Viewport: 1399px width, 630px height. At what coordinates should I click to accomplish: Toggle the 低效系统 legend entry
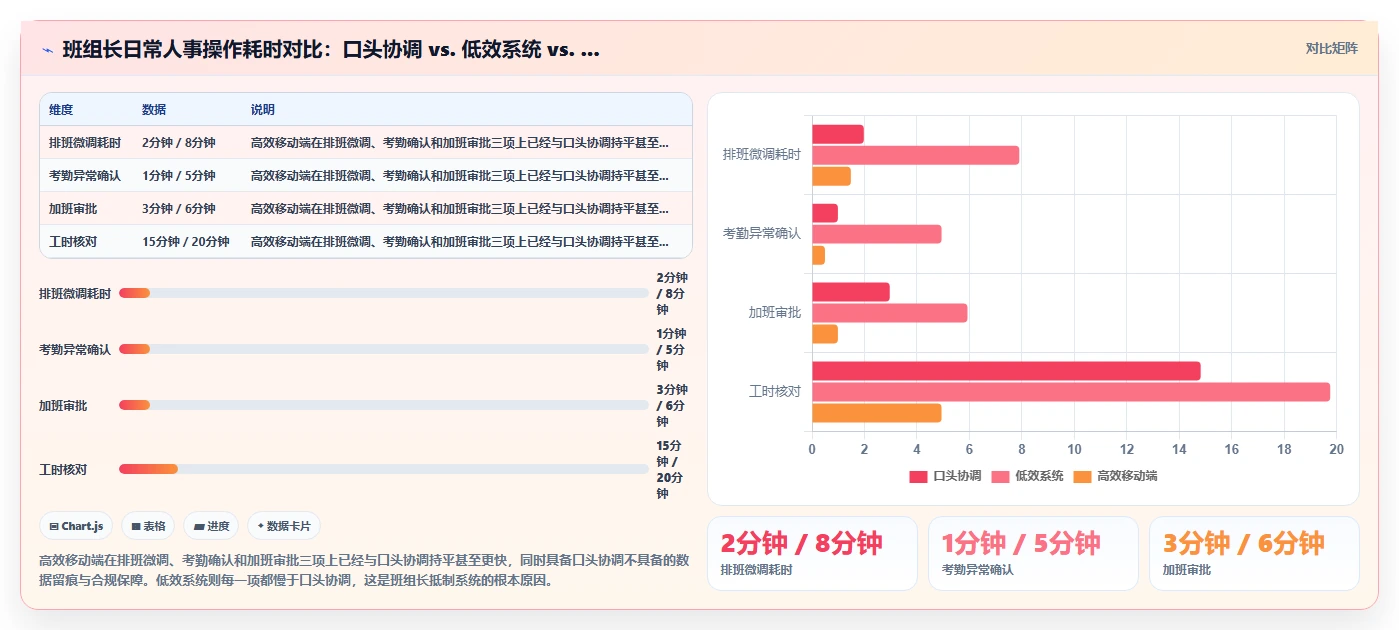tap(1027, 476)
